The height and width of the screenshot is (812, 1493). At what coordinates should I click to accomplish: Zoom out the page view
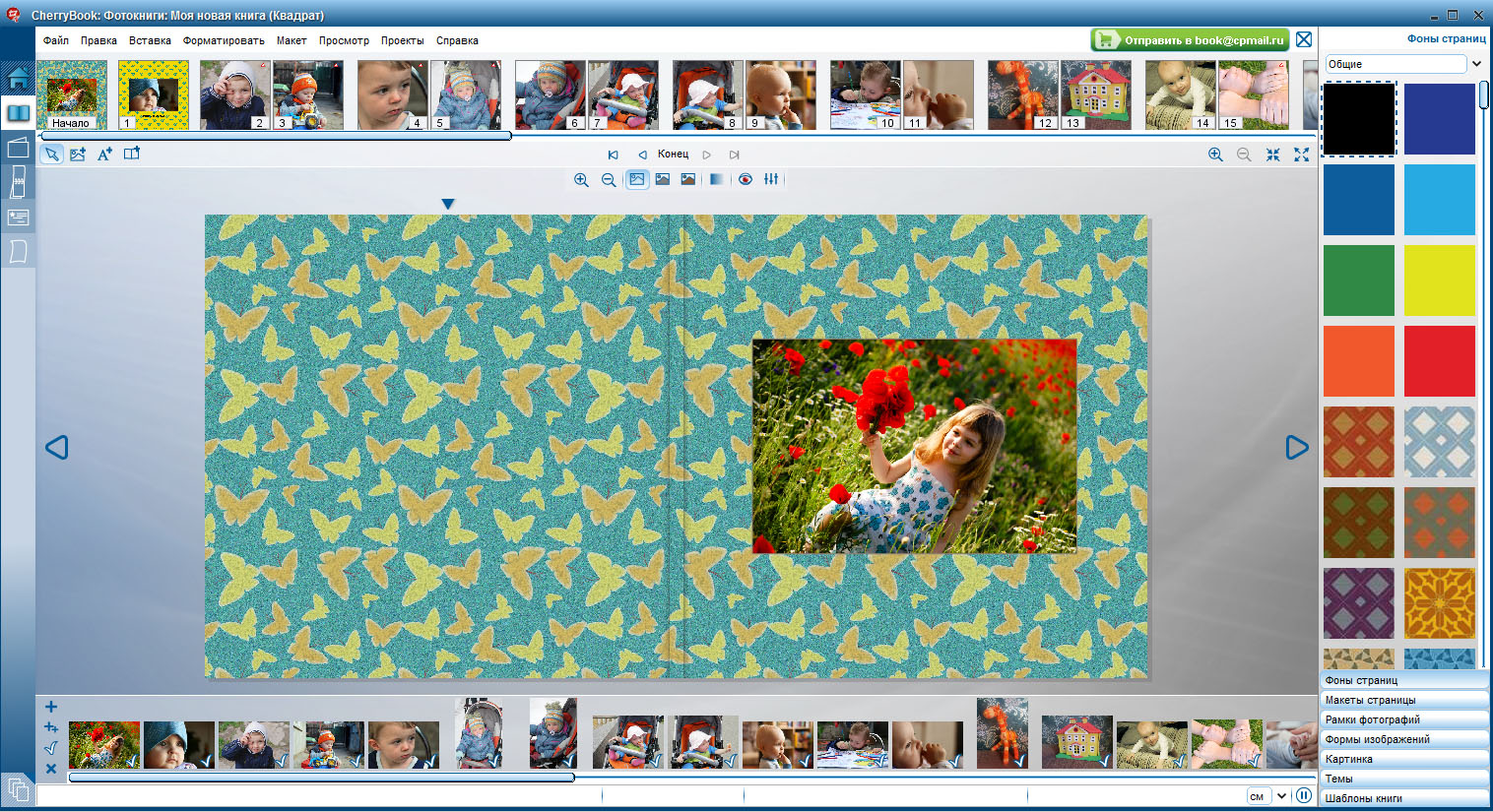point(1244,155)
